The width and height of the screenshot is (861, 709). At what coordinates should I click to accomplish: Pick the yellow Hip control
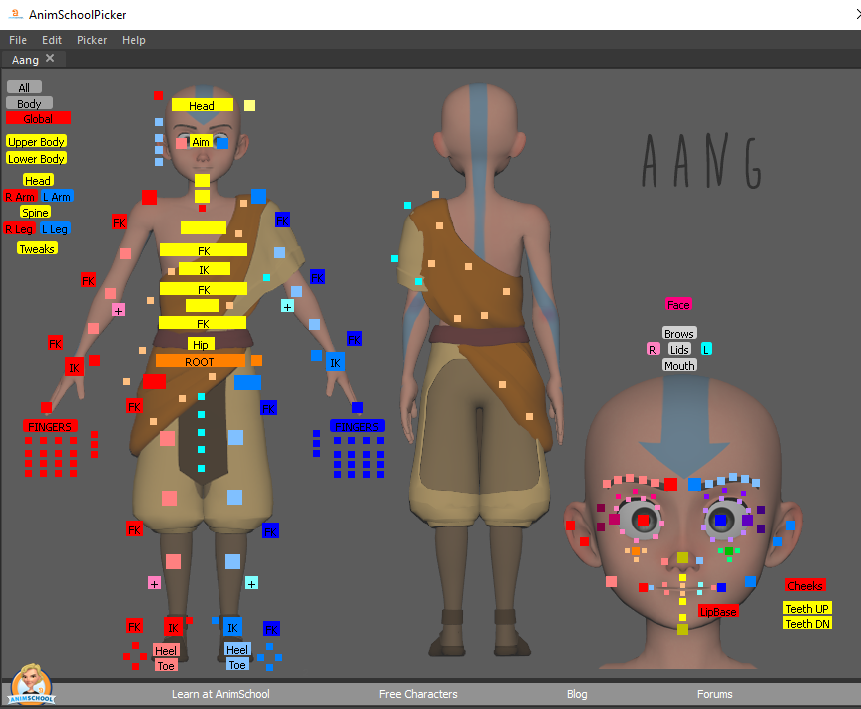[201, 344]
